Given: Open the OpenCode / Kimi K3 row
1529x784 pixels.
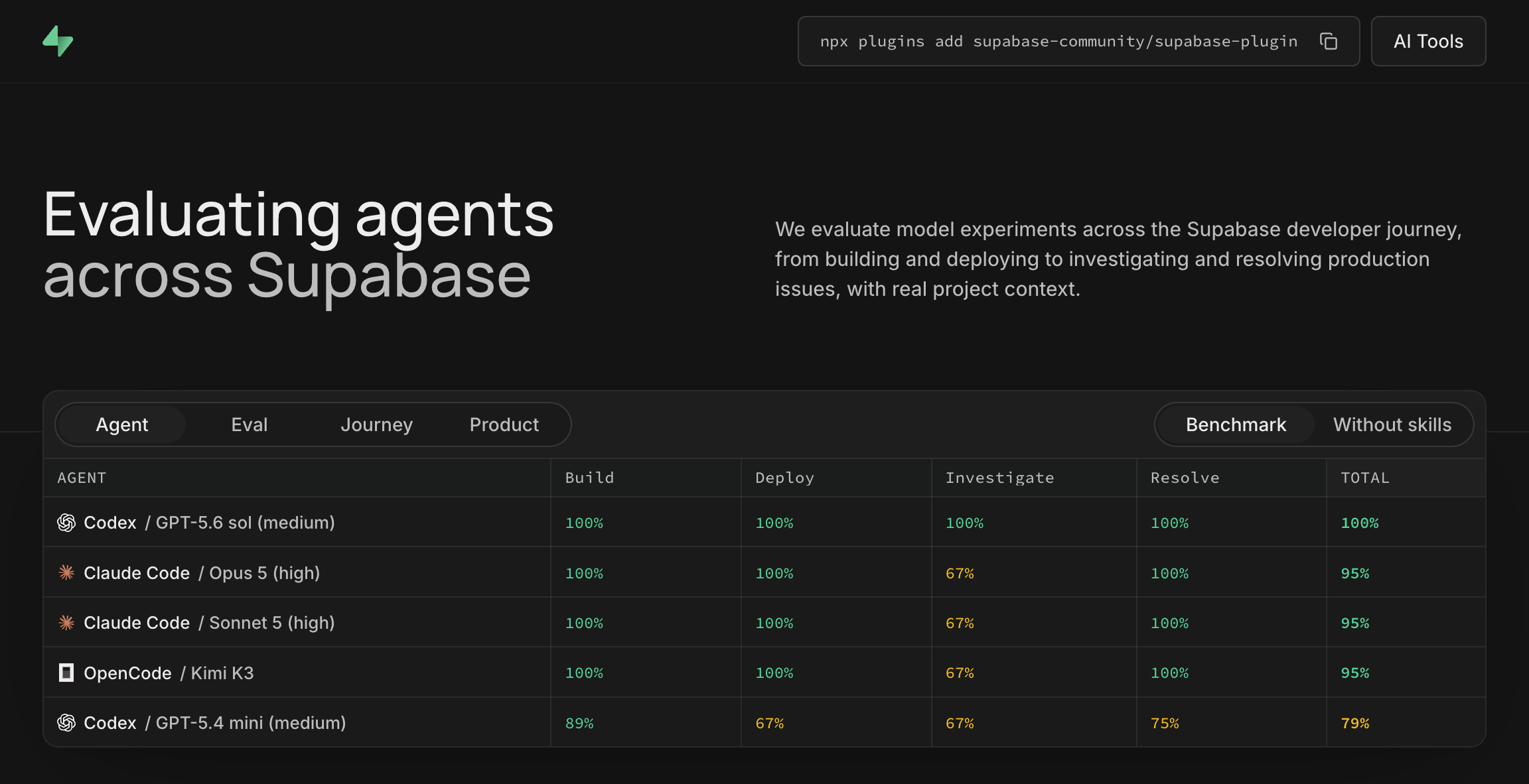Looking at the screenshot, I should pyautogui.click(x=764, y=673).
